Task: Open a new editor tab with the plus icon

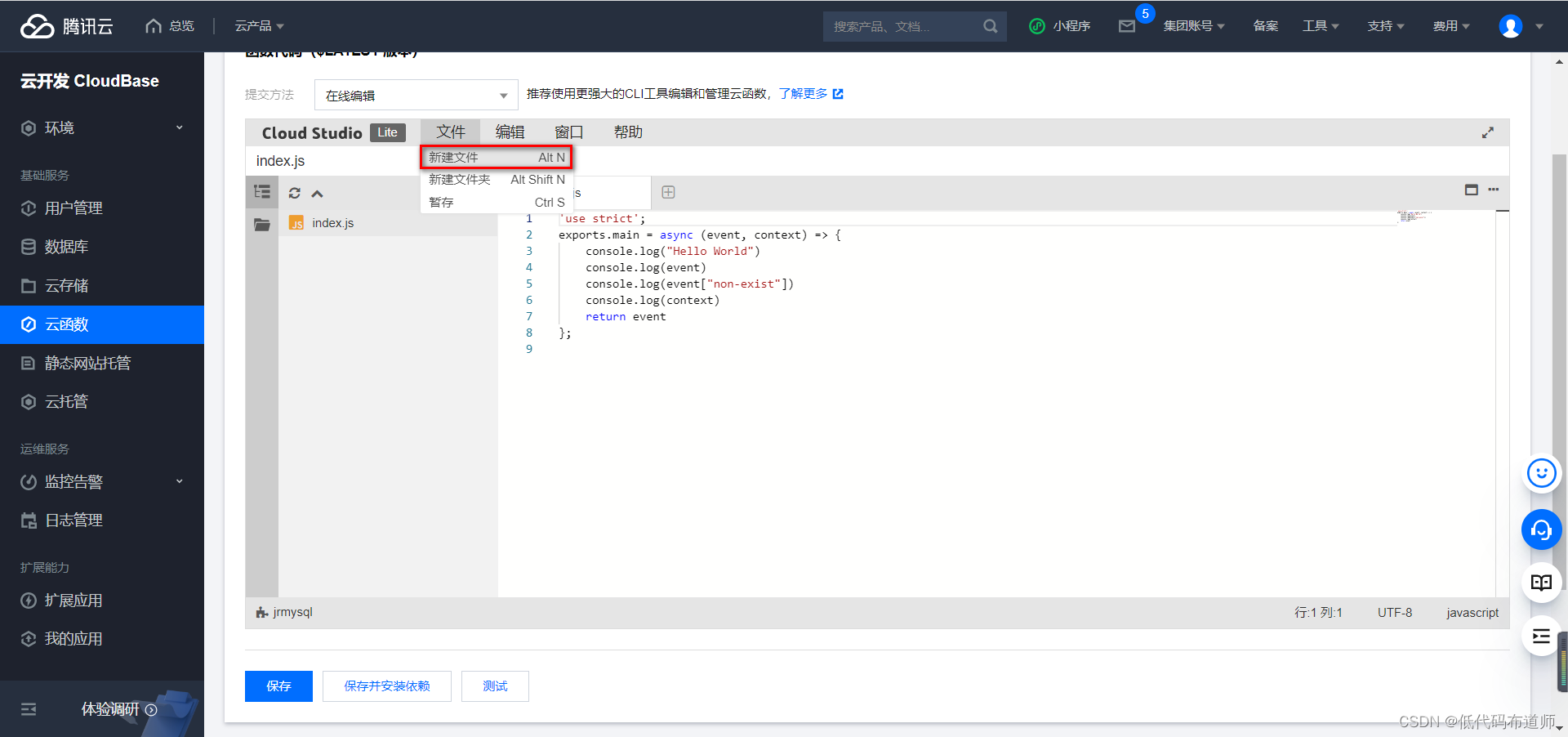Action: [668, 191]
